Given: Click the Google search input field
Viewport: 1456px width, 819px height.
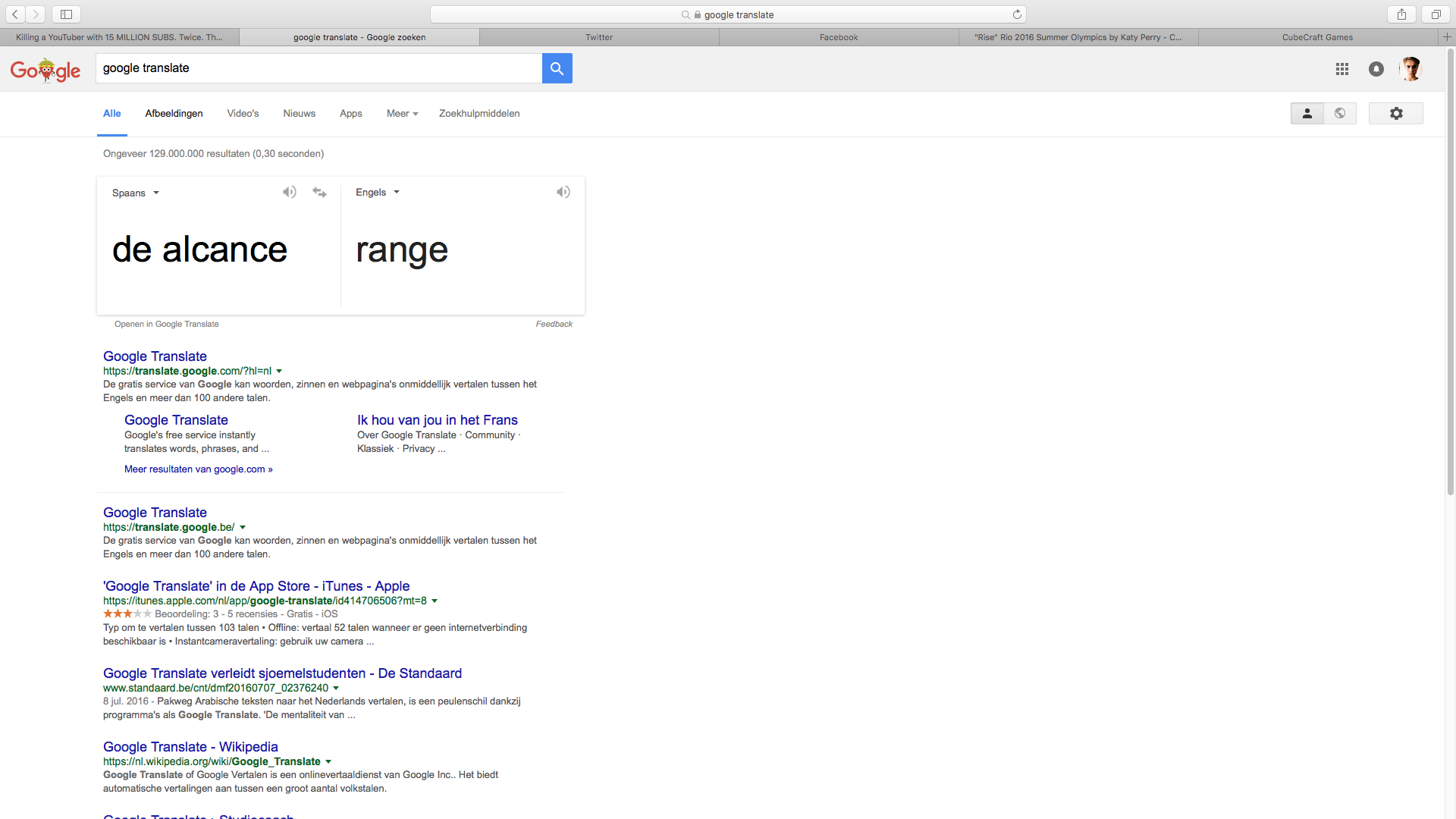Looking at the screenshot, I should 319,68.
